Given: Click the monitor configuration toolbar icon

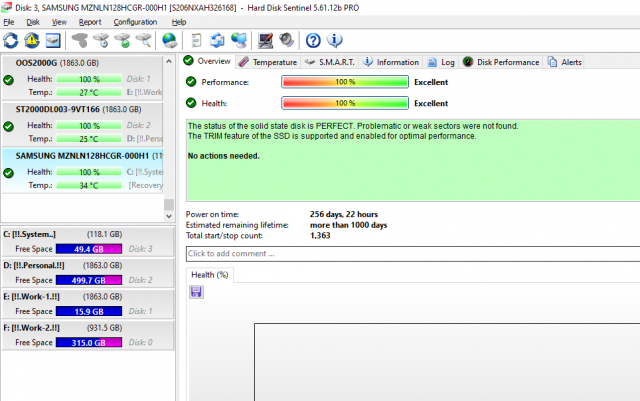Looking at the screenshot, I should coord(266,40).
